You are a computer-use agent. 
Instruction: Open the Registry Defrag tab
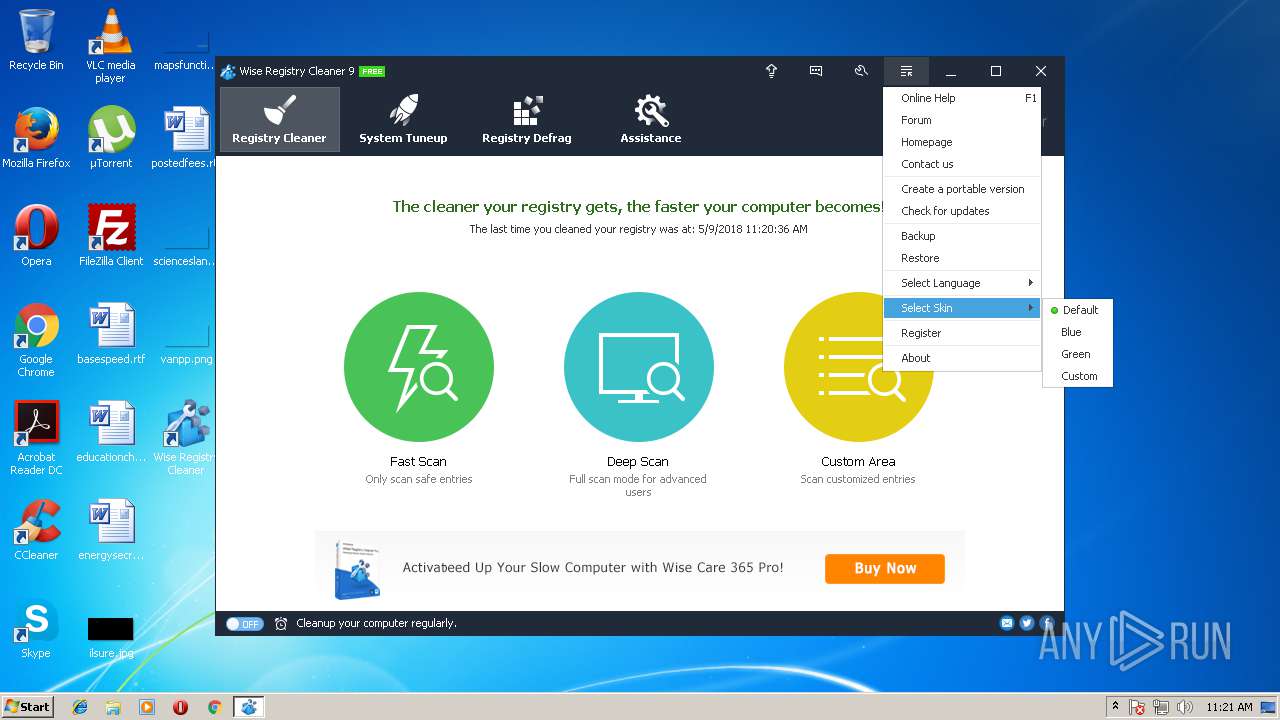click(527, 119)
